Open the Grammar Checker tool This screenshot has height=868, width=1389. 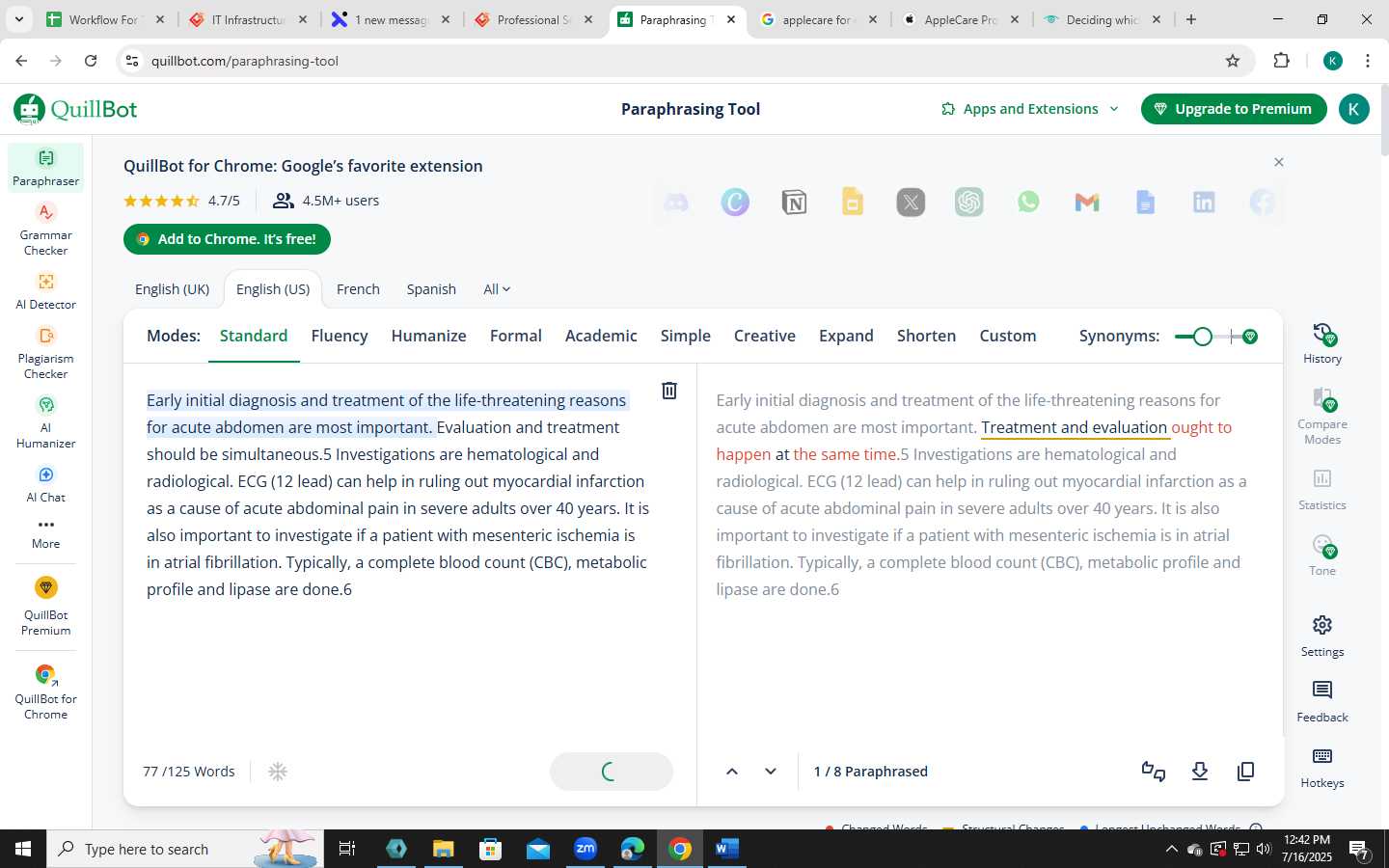(45, 230)
